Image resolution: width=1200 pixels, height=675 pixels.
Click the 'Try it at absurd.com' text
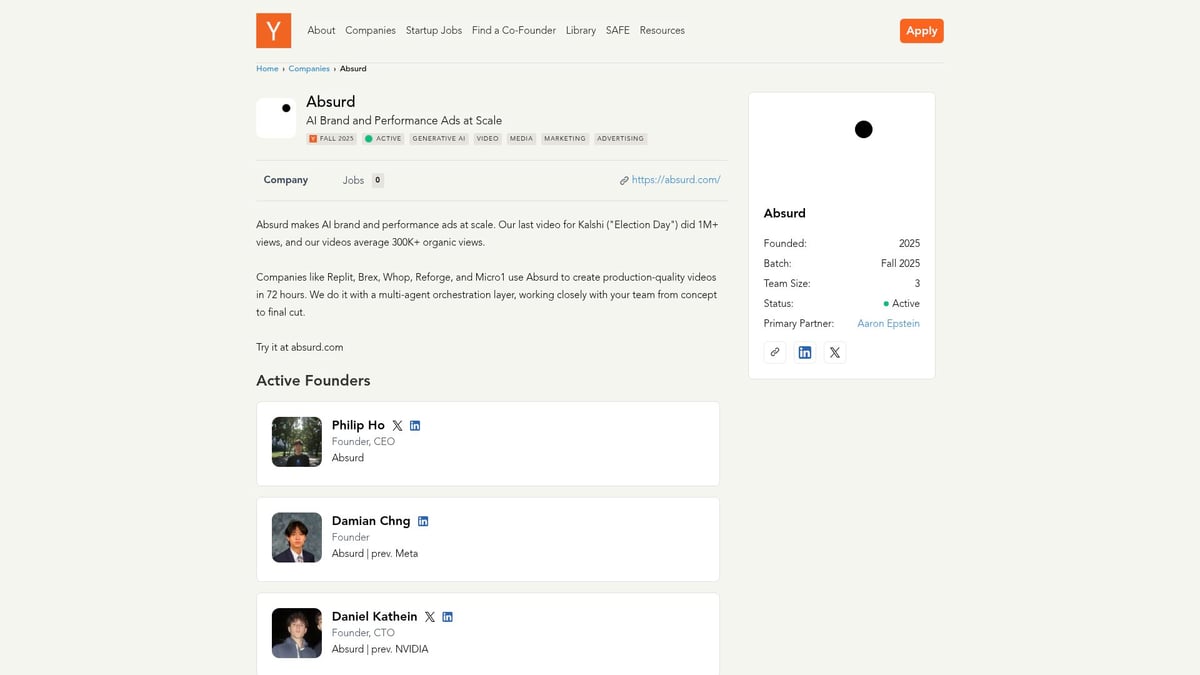coord(300,347)
